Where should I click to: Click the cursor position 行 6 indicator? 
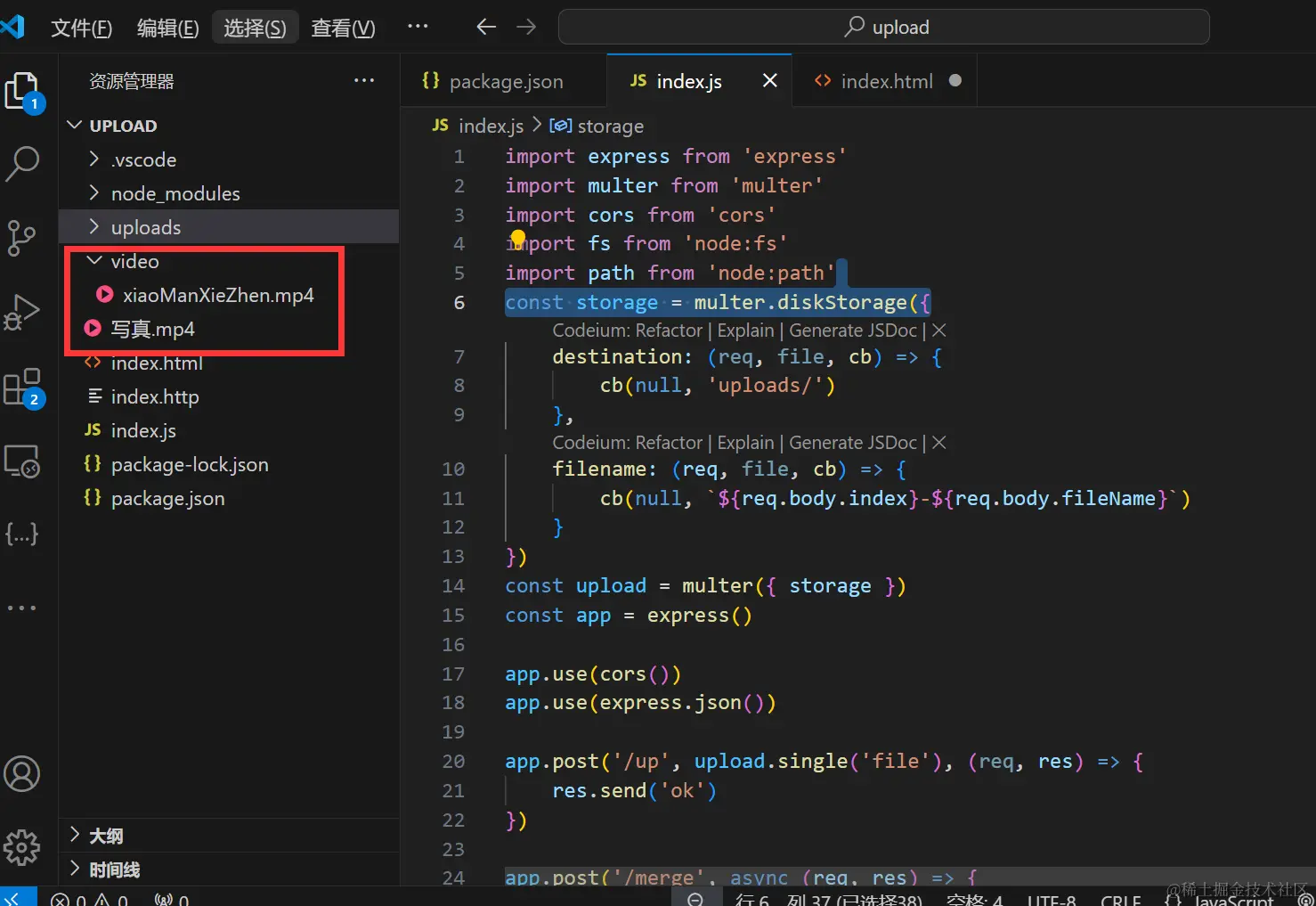click(828, 899)
